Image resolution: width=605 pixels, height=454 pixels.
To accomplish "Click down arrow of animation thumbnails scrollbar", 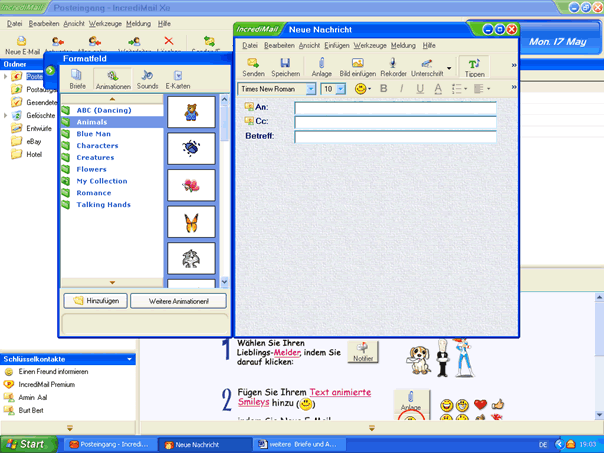I will (x=224, y=282).
